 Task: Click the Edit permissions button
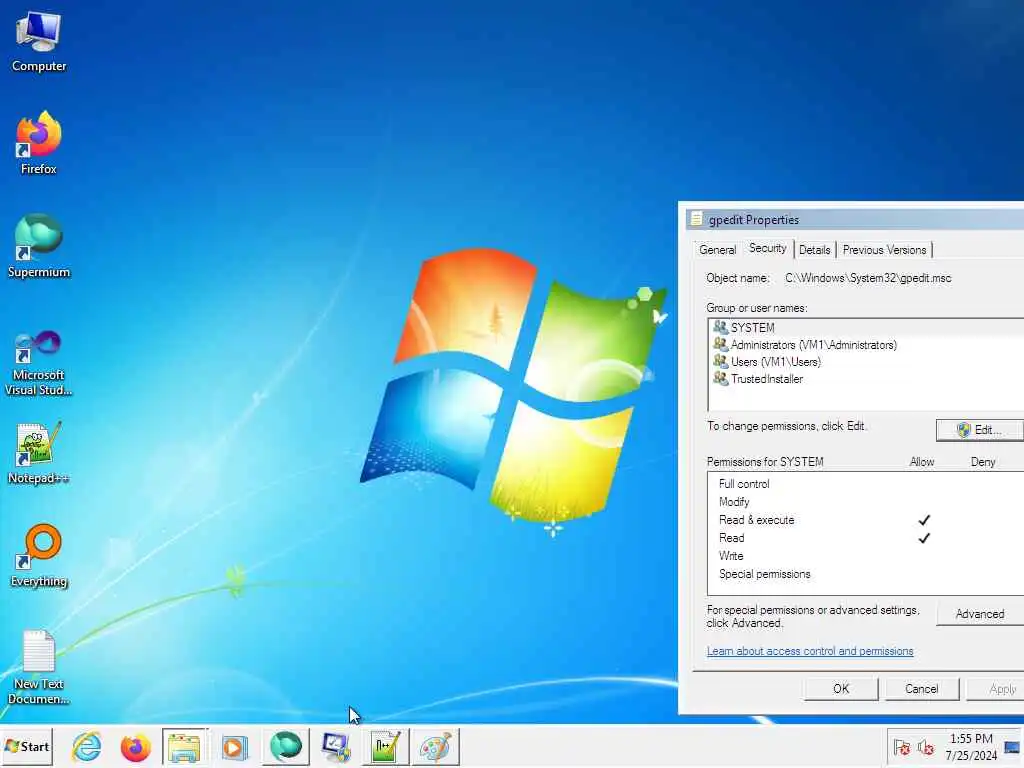(980, 430)
